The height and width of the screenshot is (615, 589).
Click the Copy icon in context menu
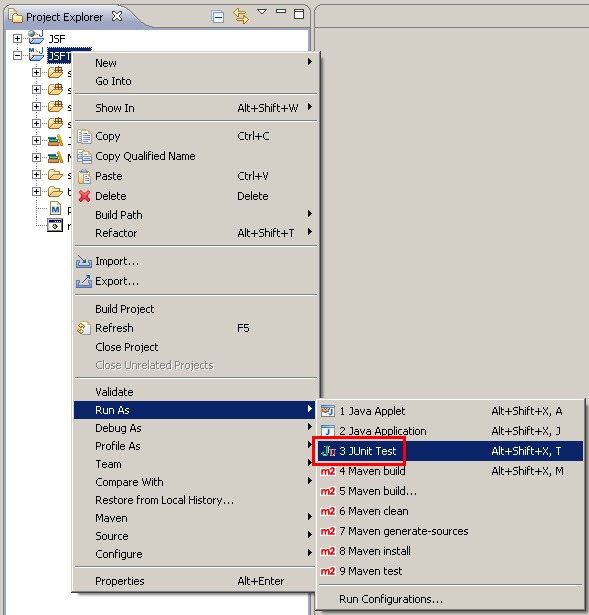(x=84, y=136)
